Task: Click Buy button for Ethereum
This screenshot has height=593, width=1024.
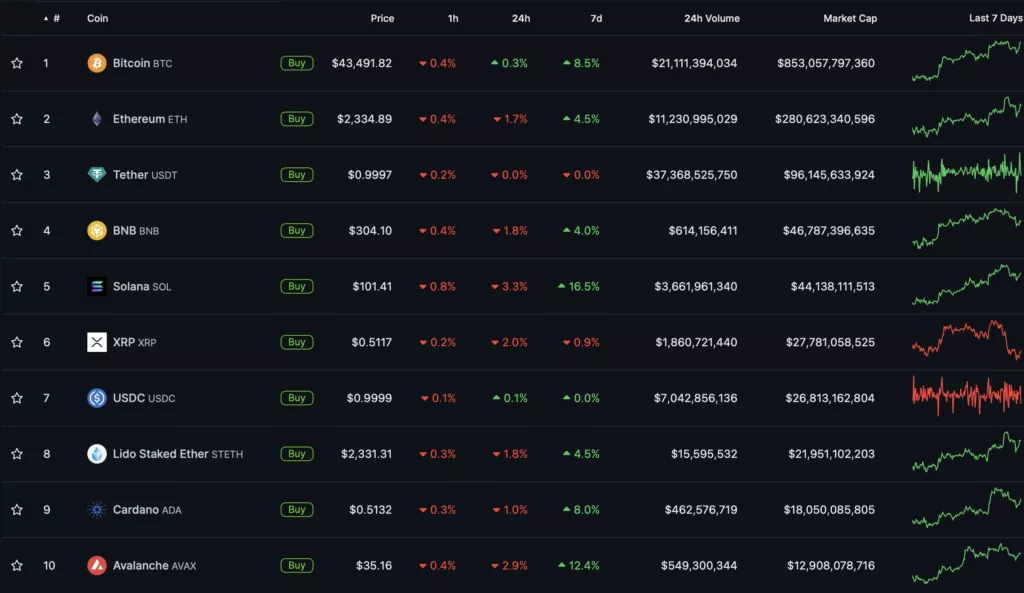Action: click(x=296, y=119)
